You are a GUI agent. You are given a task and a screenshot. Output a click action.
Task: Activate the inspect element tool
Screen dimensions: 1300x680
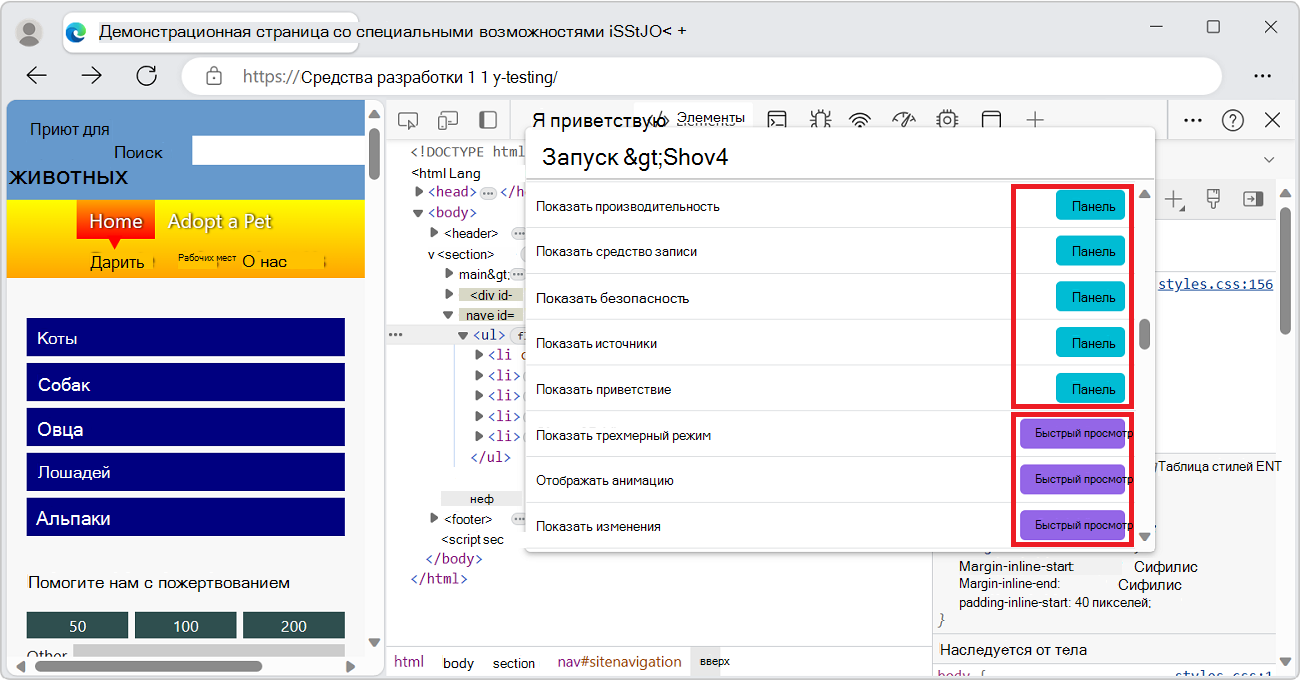[408, 120]
